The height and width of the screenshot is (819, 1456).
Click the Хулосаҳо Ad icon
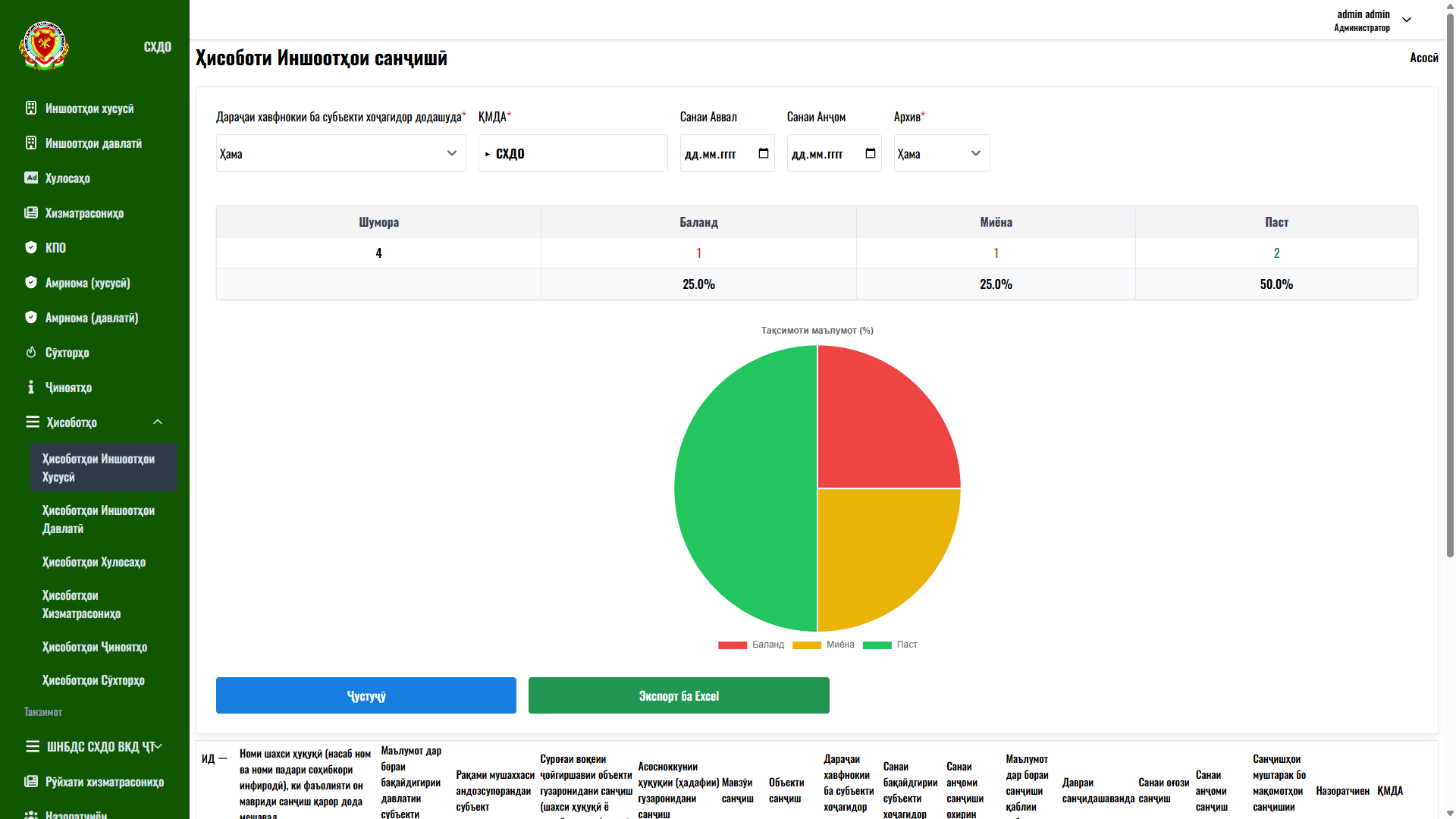(x=31, y=177)
